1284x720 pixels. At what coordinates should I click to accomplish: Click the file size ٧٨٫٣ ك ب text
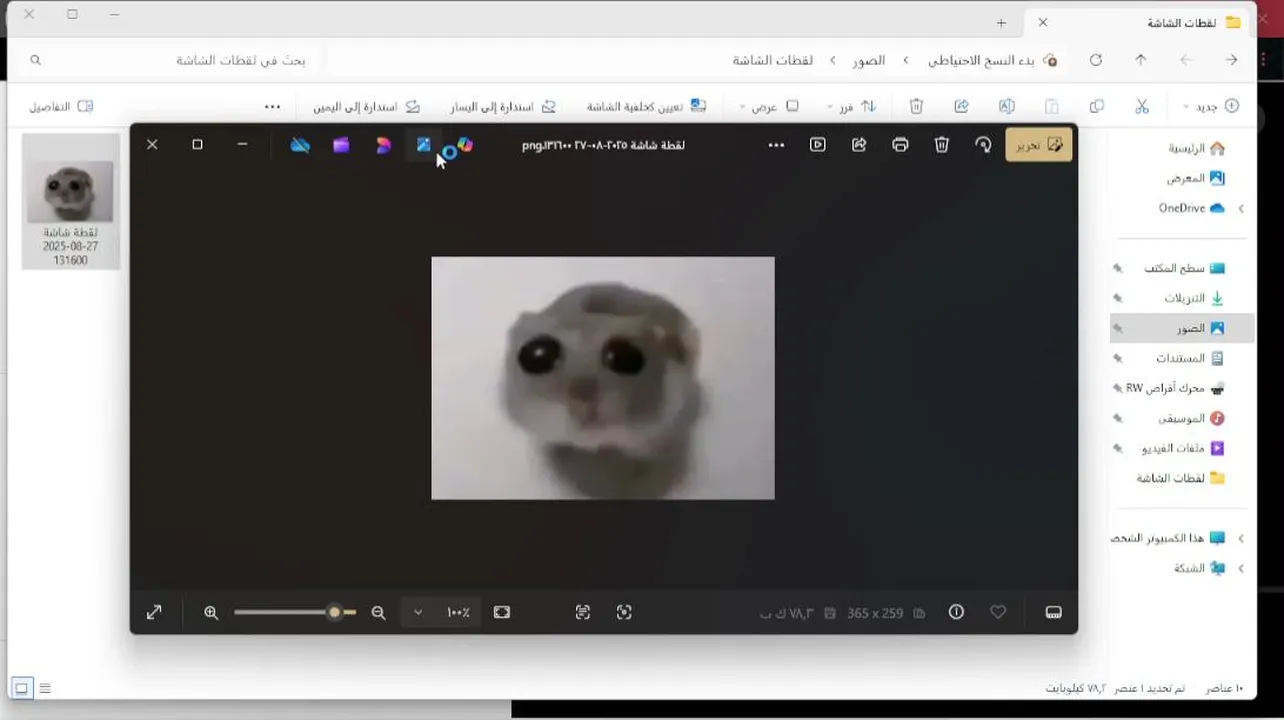786,613
